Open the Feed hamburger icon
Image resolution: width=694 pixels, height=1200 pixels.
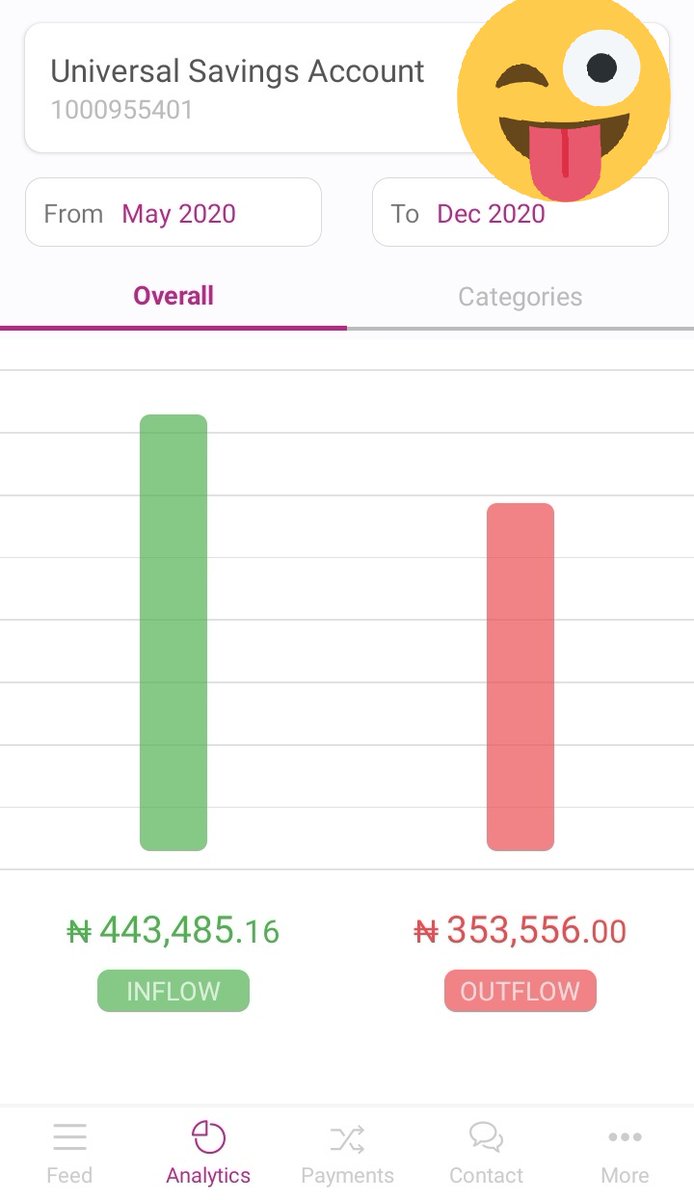[x=70, y=1137]
